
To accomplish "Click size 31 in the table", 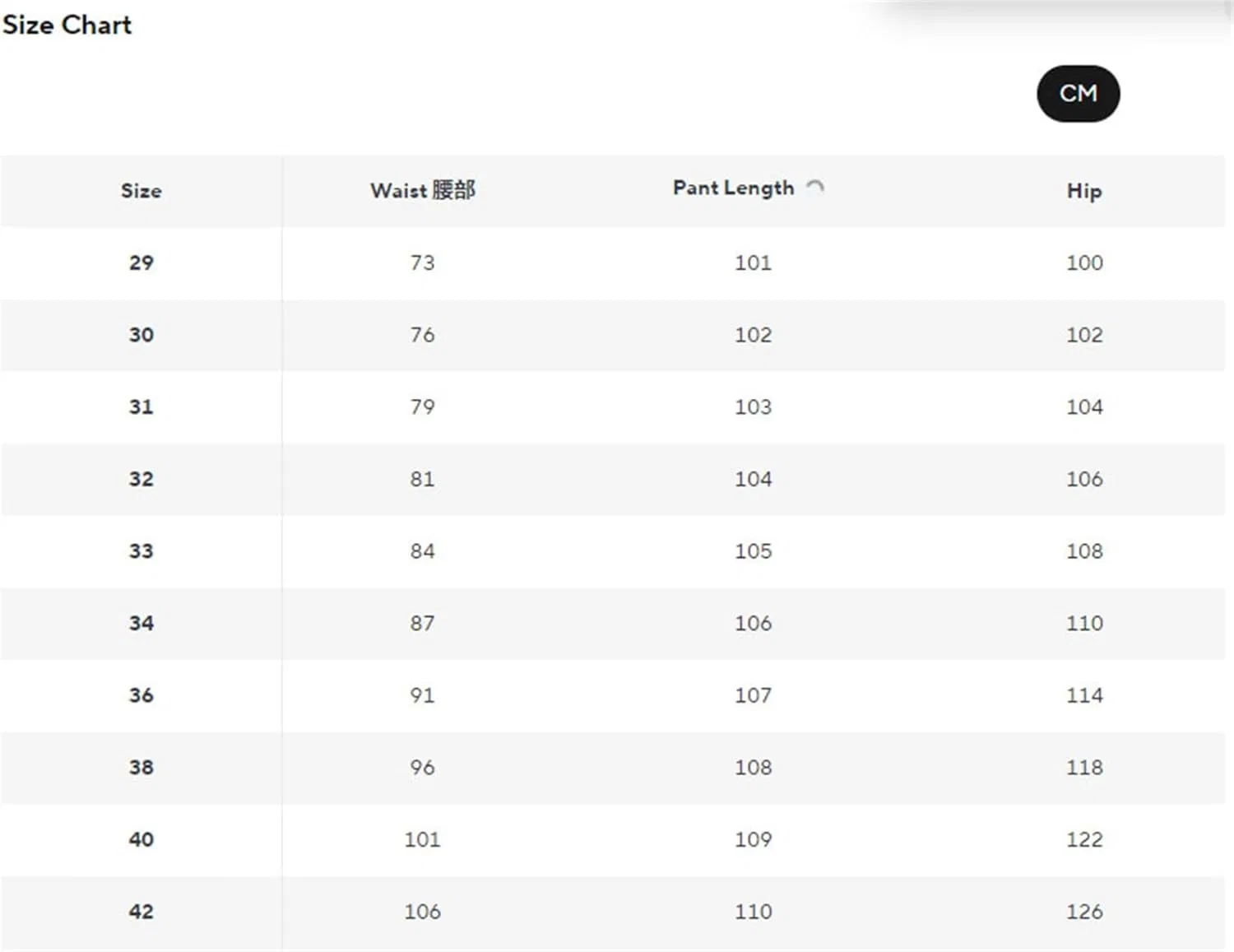I will 141,406.
